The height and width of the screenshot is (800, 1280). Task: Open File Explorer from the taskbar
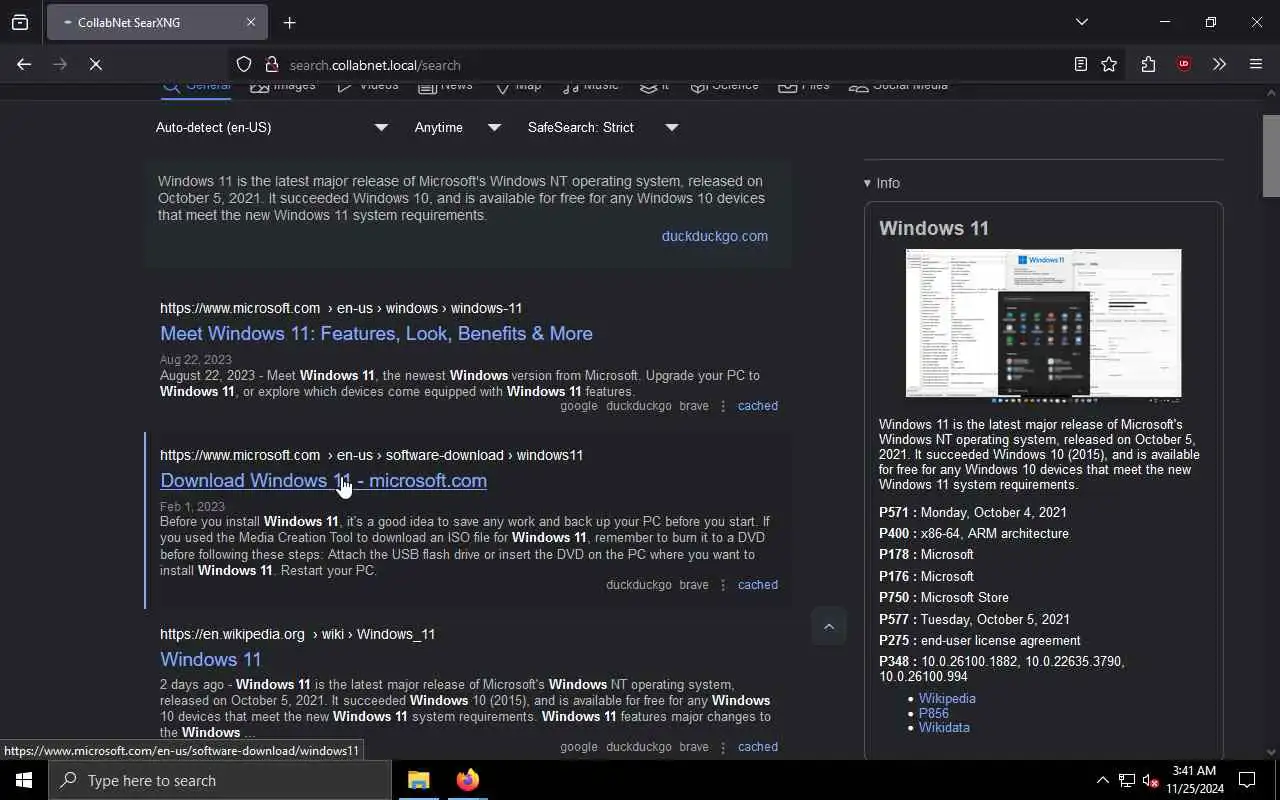(418, 780)
